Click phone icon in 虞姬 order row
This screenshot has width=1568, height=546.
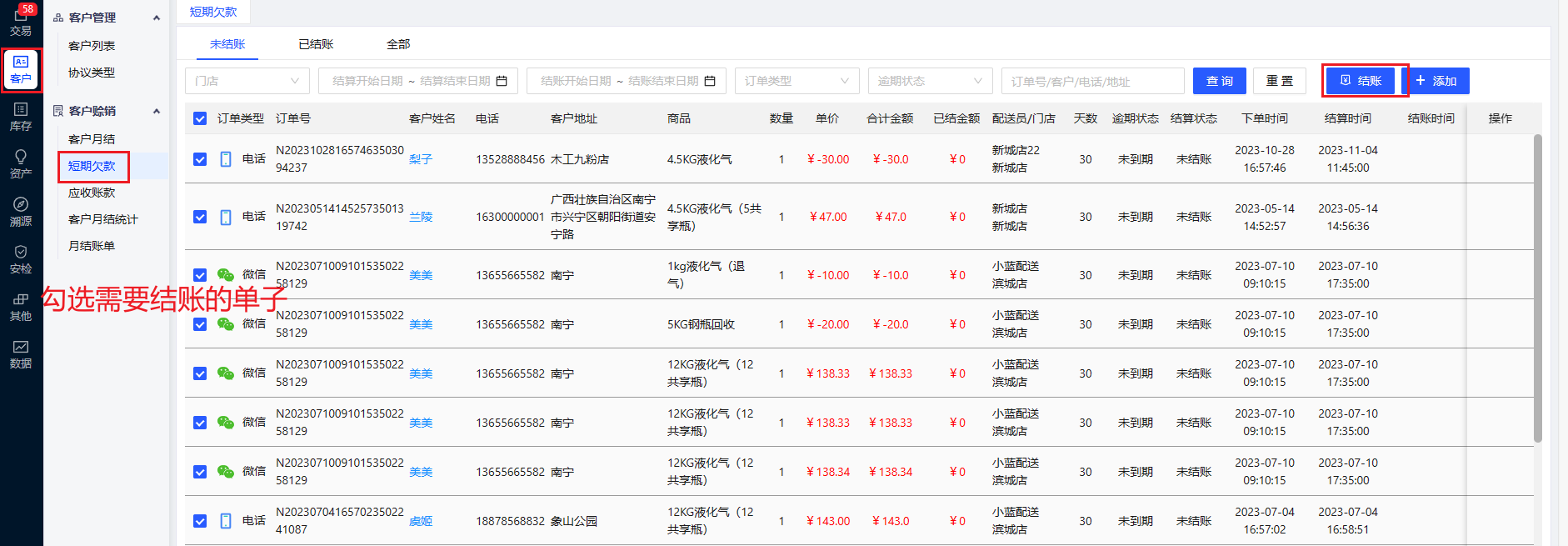click(226, 521)
